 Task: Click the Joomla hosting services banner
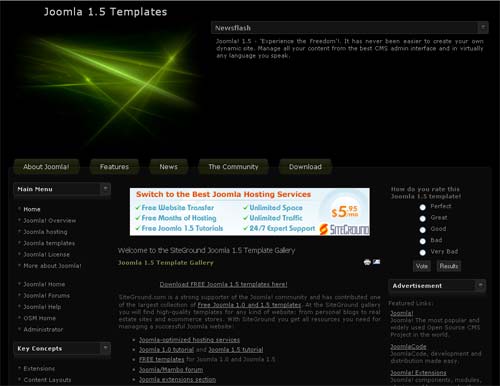250,212
